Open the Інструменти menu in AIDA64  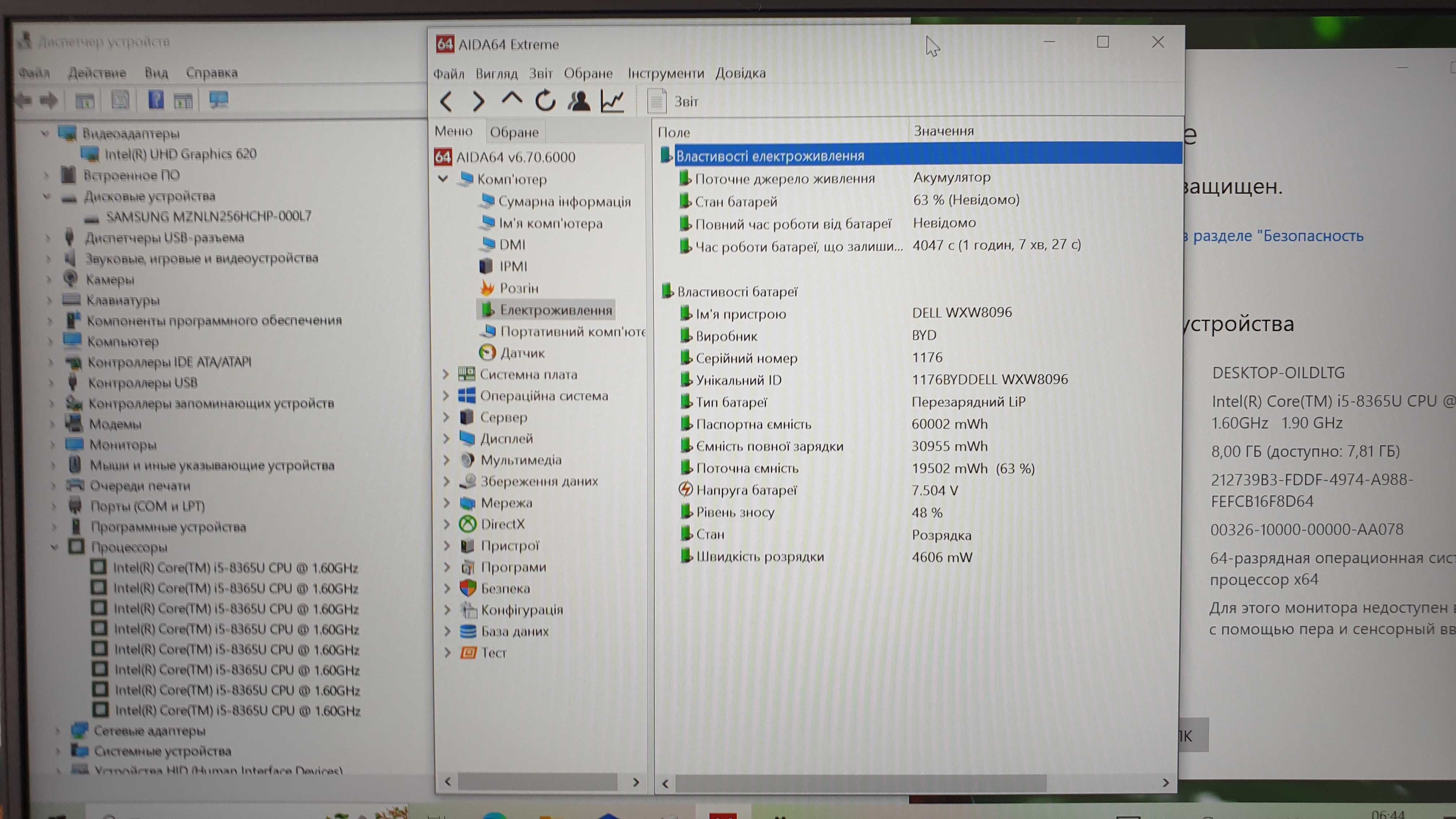point(666,73)
